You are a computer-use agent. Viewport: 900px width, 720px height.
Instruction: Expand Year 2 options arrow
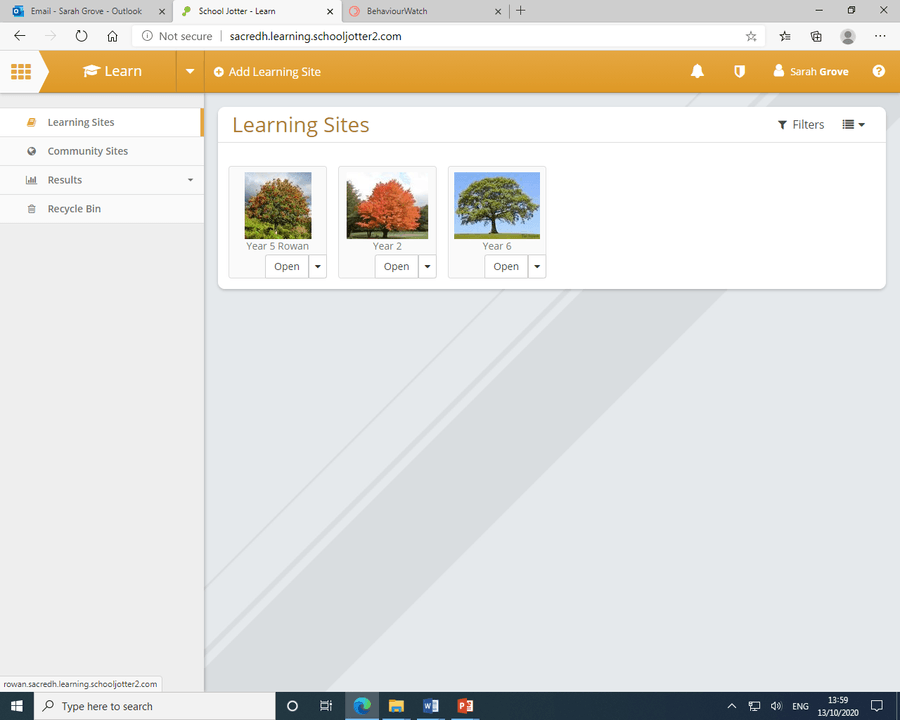(427, 266)
